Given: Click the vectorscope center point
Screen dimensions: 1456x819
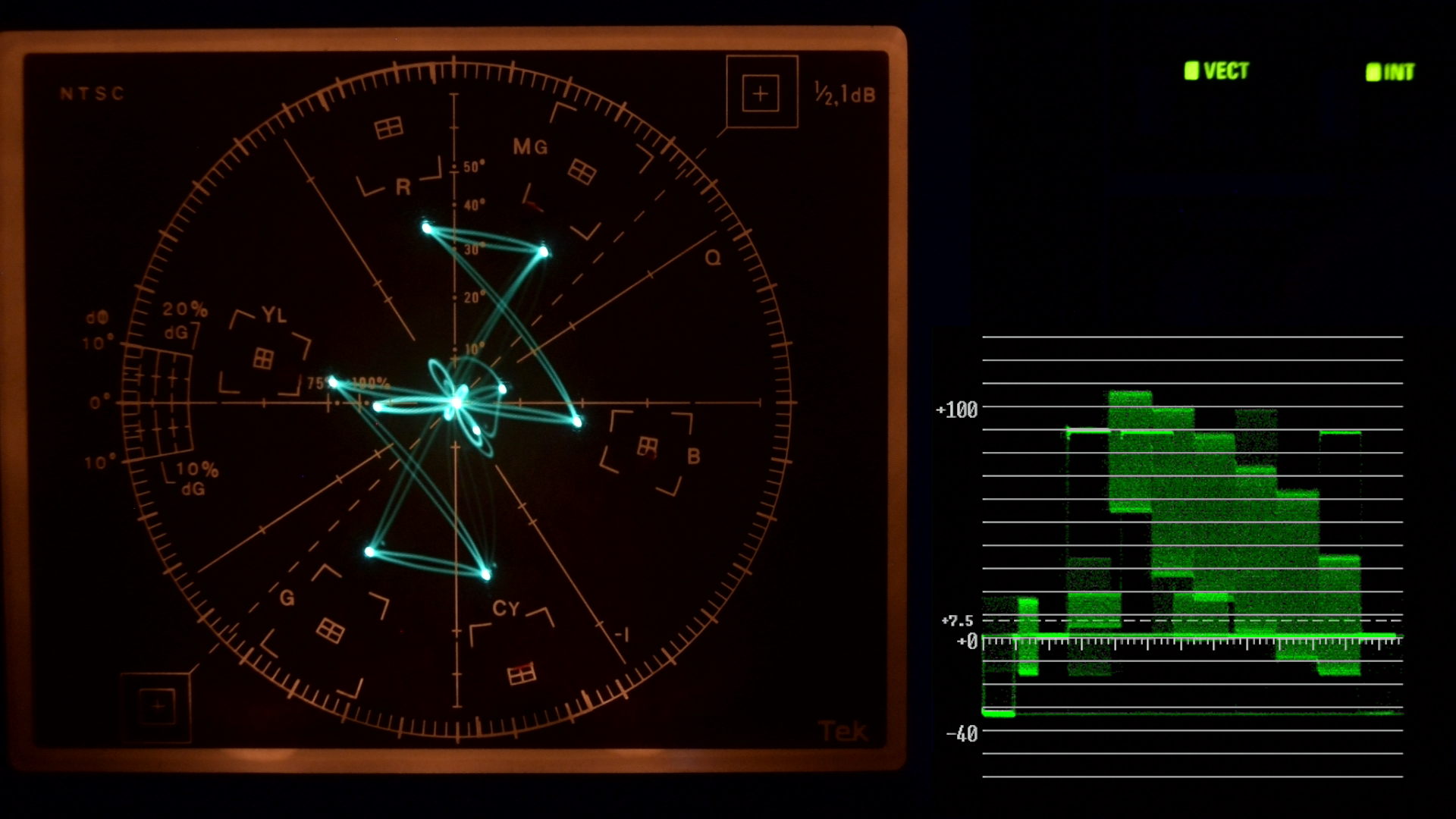Looking at the screenshot, I should pyautogui.click(x=455, y=402).
